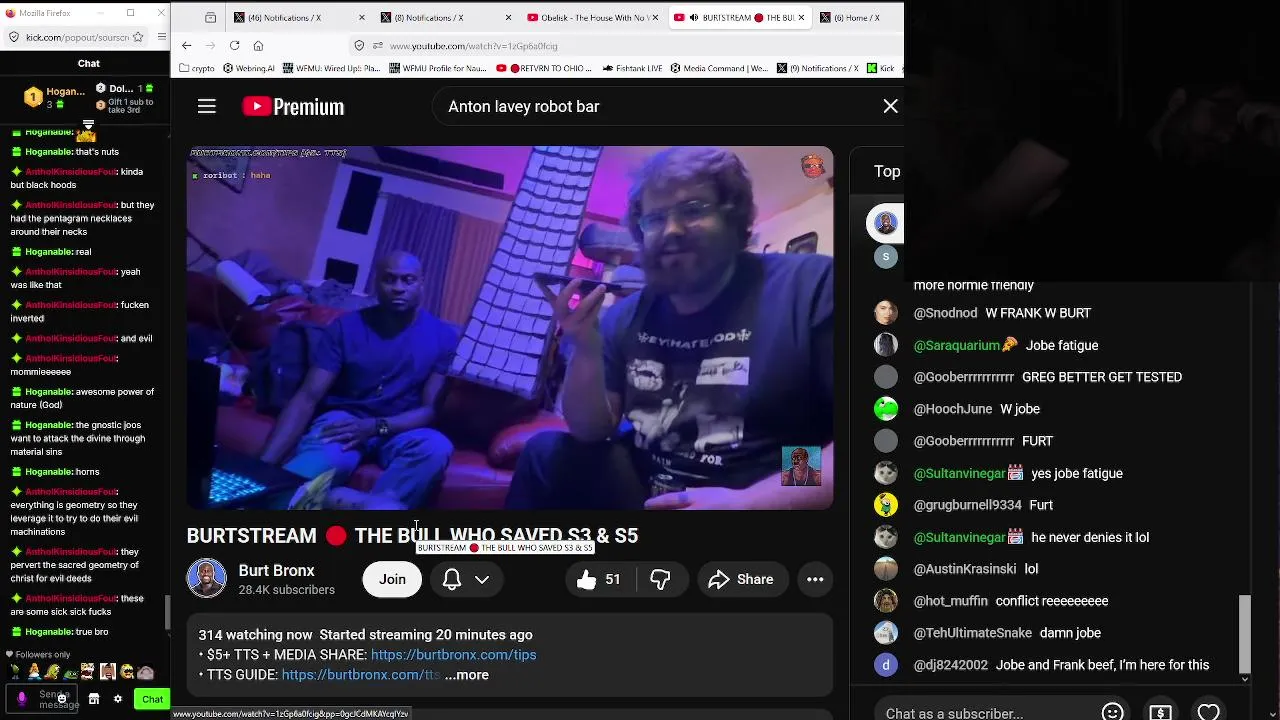Viewport: 1280px width, 720px height.
Task: Open @HoochJune green avatar
Action: point(886,409)
